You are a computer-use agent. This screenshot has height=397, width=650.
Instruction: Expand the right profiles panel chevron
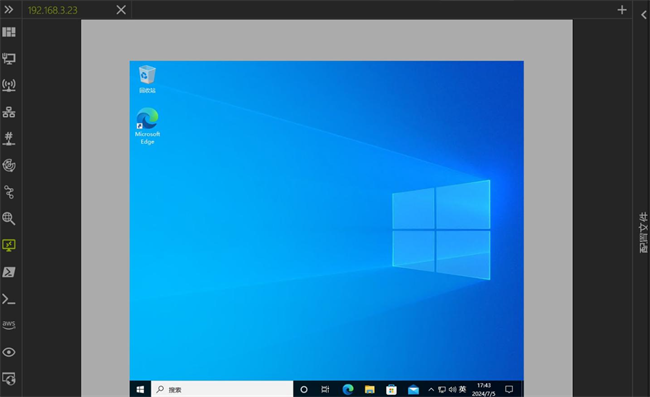tap(643, 15)
